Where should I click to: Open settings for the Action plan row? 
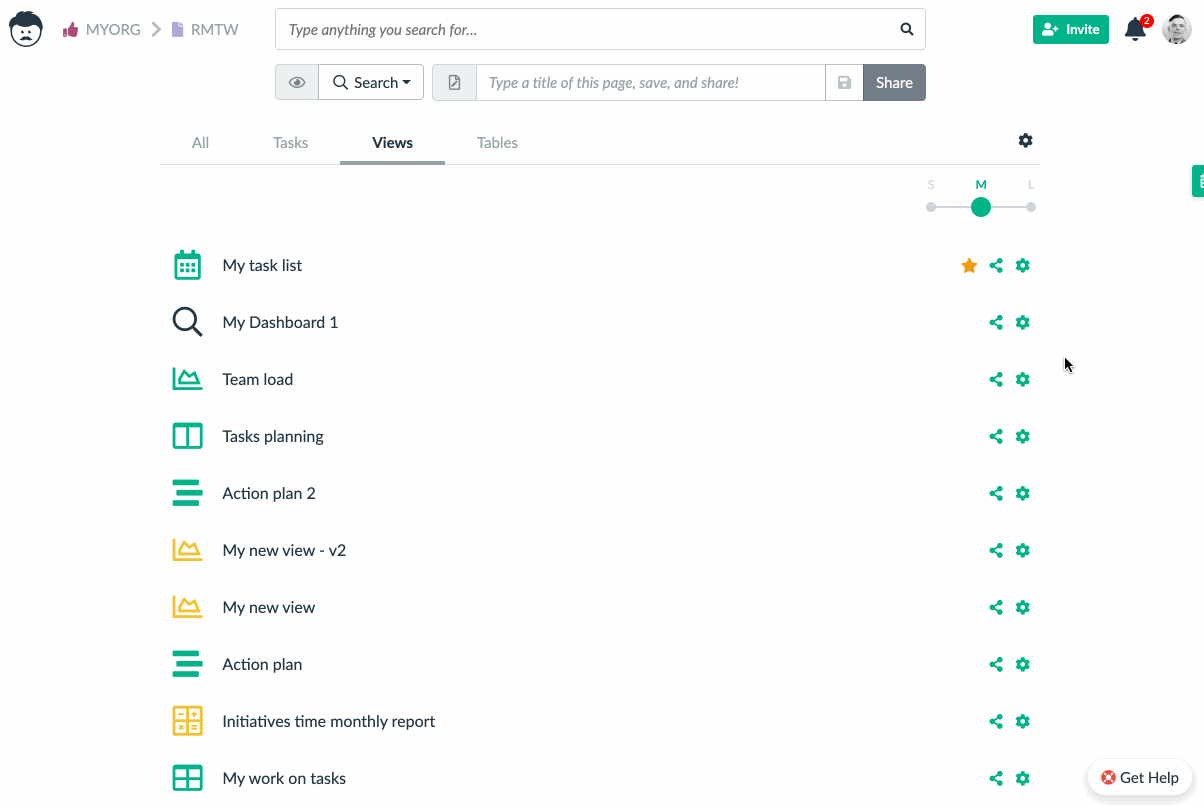pyautogui.click(x=1022, y=664)
